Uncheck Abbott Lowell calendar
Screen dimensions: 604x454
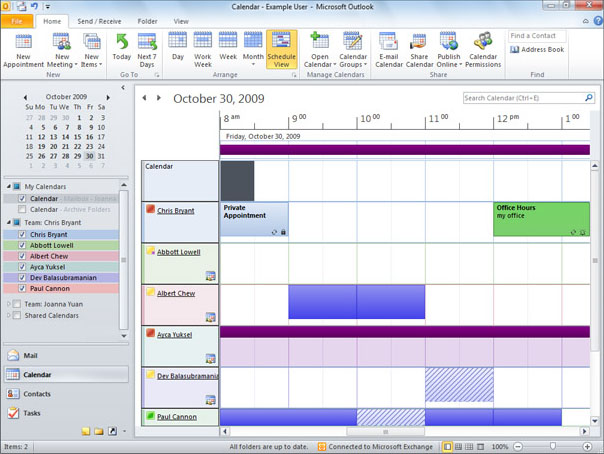coord(22,245)
